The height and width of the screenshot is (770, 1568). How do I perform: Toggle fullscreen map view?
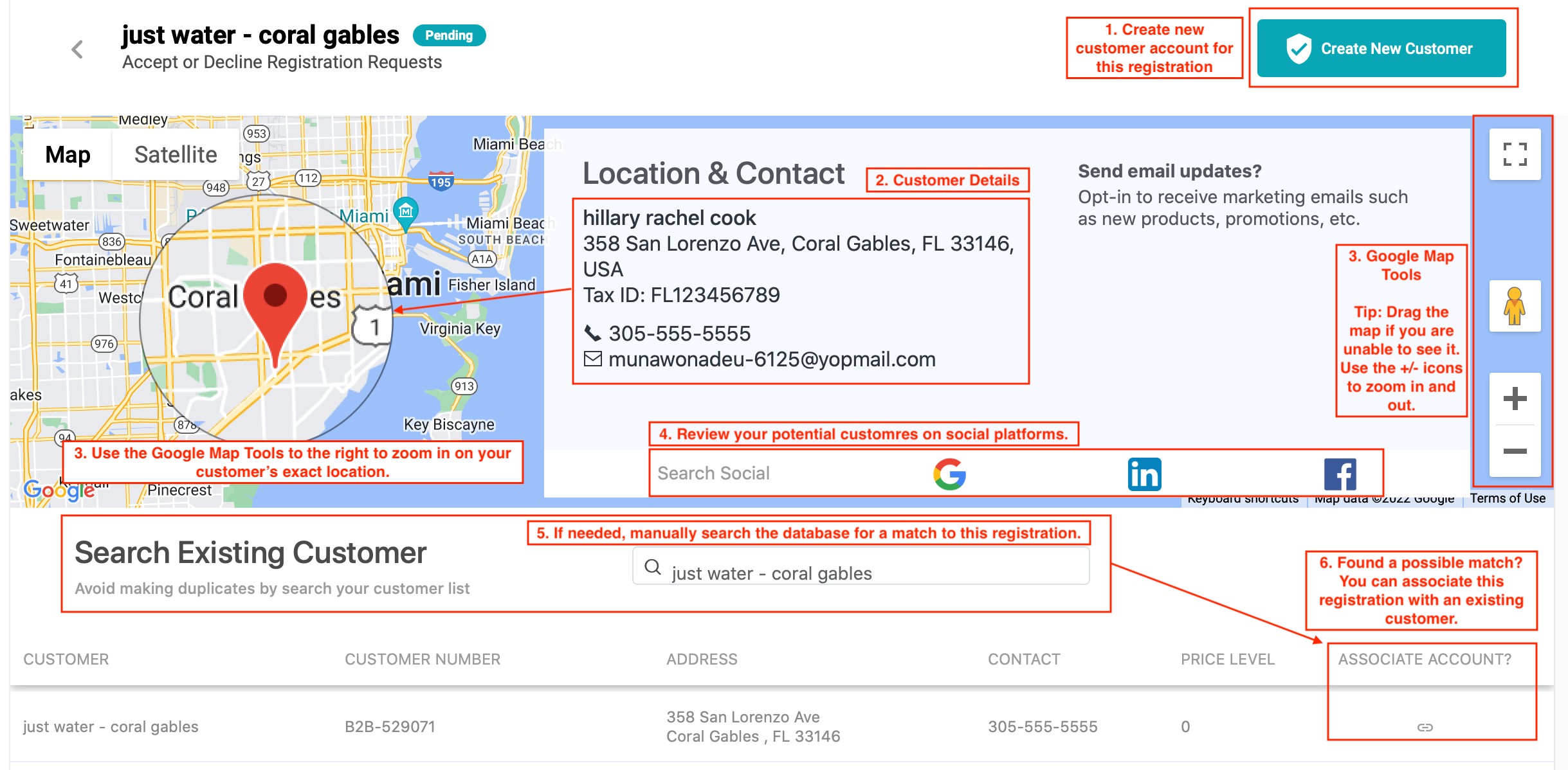click(x=1515, y=154)
